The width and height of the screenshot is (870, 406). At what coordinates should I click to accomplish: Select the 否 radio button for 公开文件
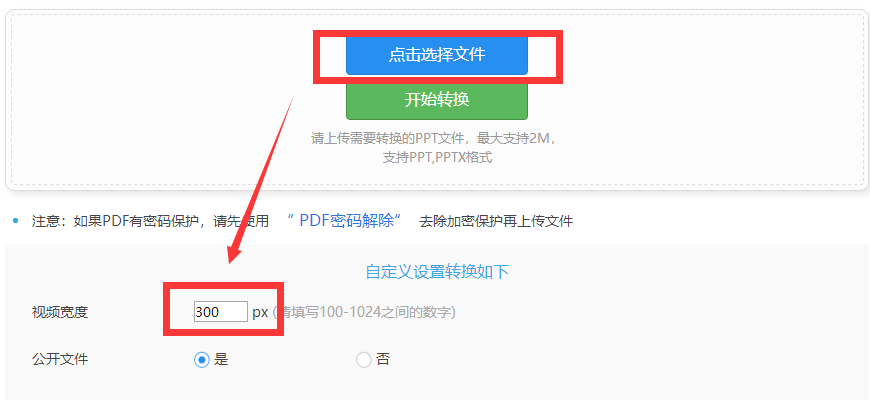pyautogui.click(x=363, y=360)
